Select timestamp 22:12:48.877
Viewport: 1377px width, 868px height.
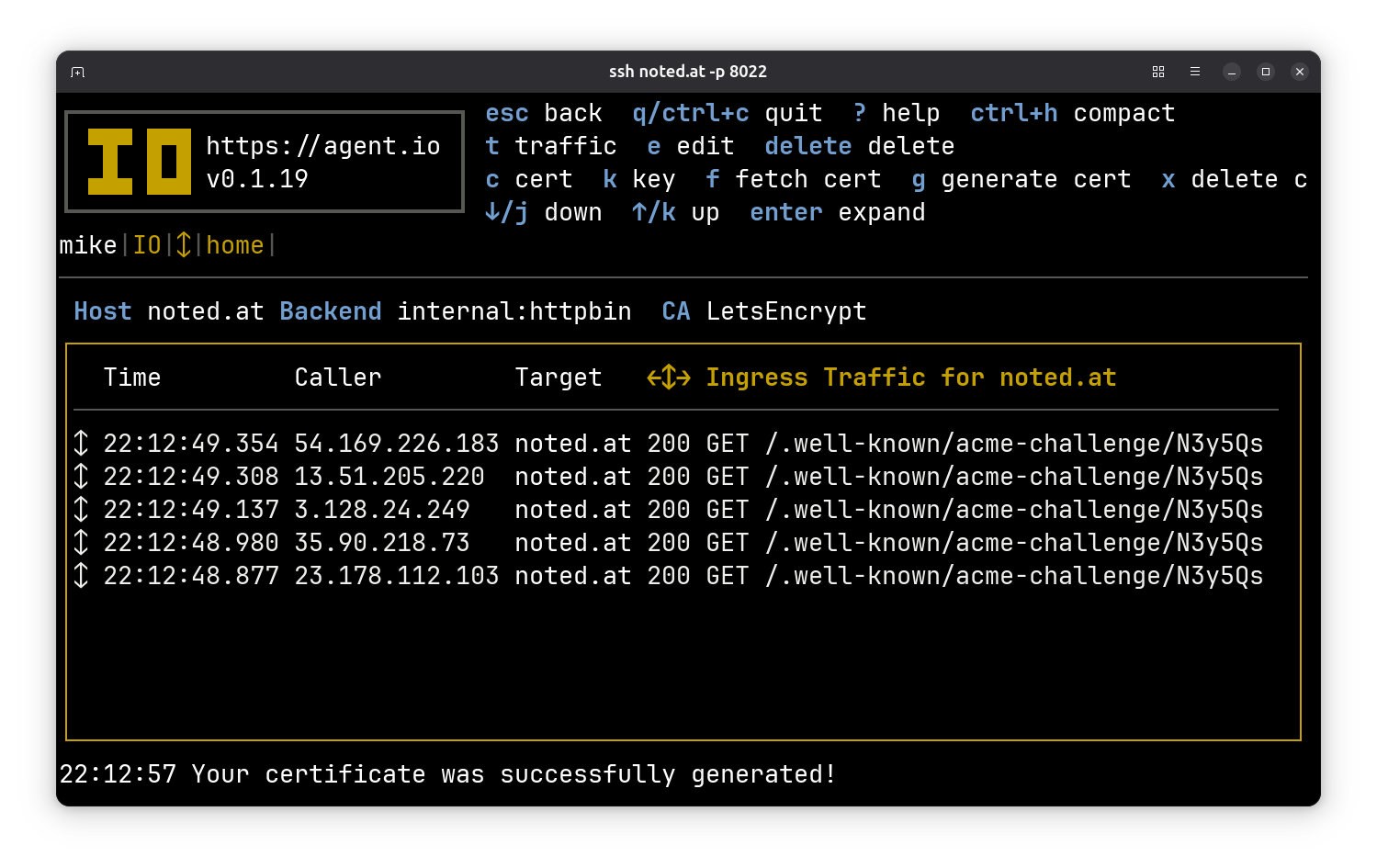[191, 576]
